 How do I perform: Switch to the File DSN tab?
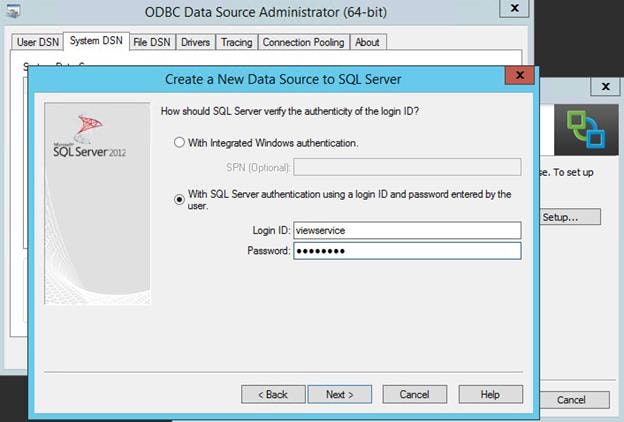[152, 42]
